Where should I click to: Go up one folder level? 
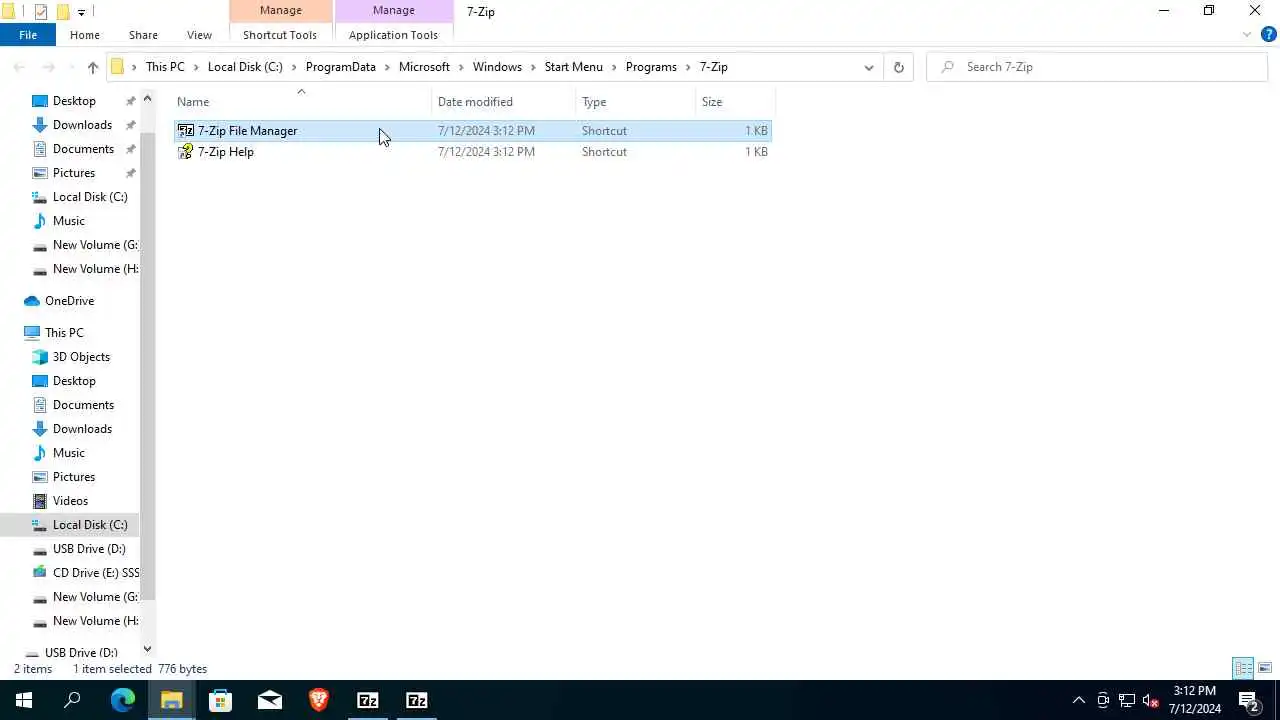point(92,67)
